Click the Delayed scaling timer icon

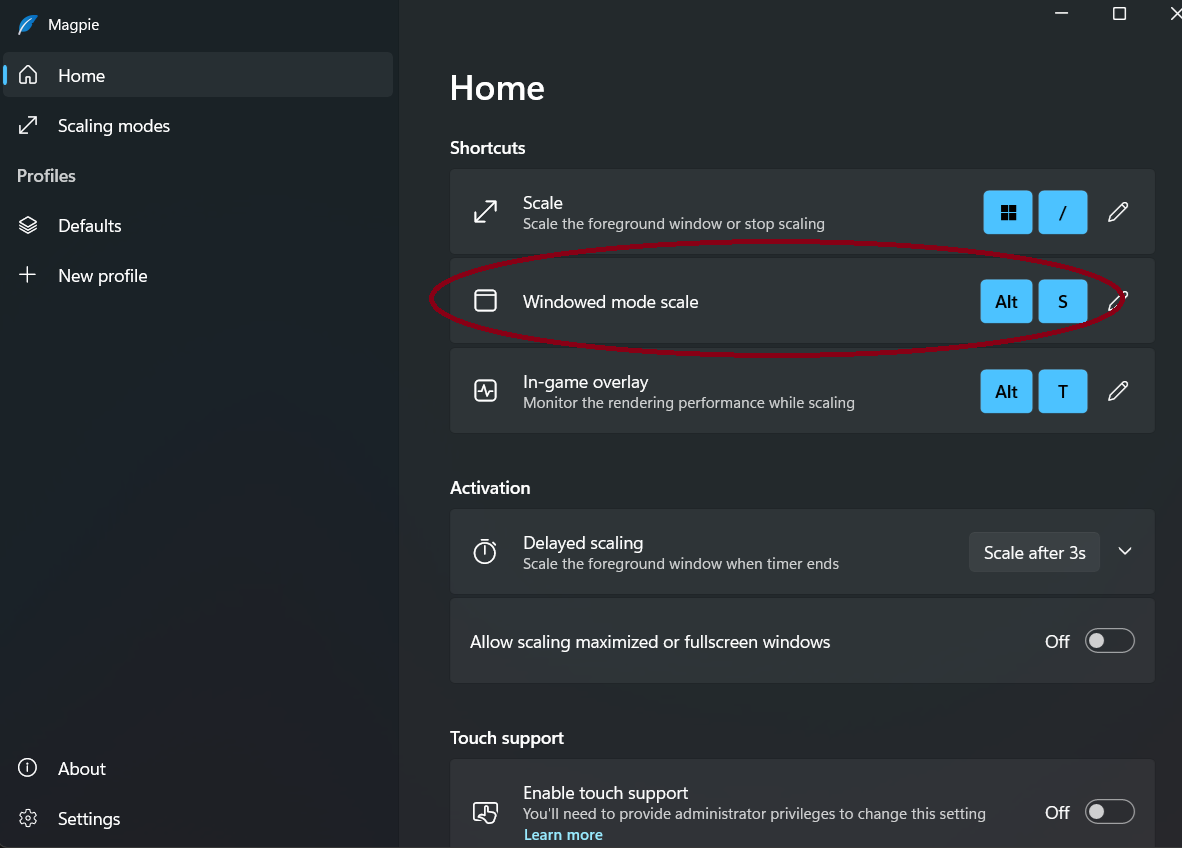(485, 552)
